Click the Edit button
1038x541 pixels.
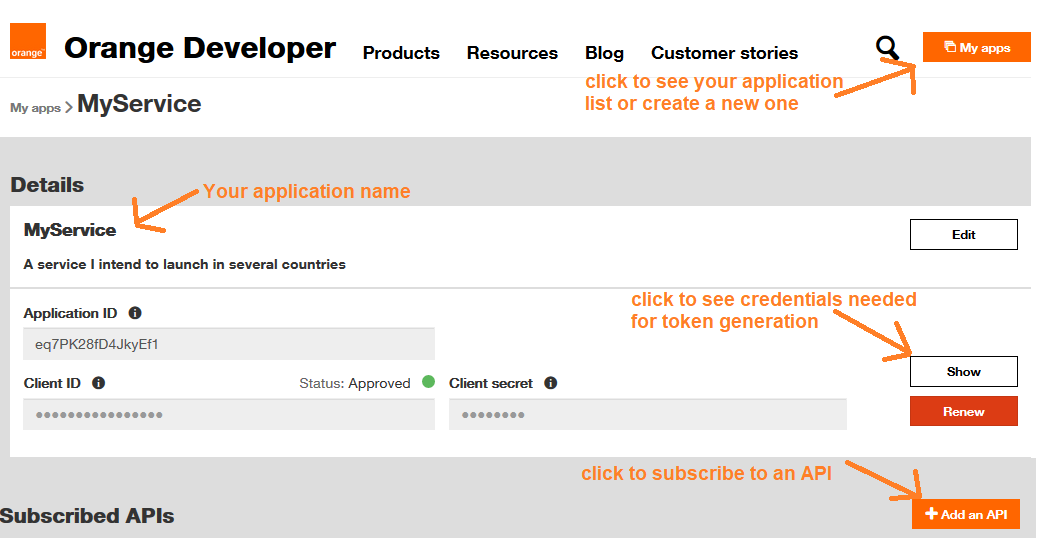(x=963, y=234)
